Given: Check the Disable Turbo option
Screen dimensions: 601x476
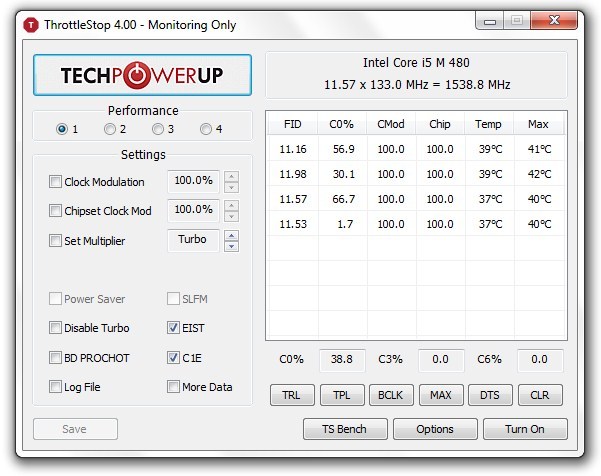Looking at the screenshot, I should [x=55, y=328].
